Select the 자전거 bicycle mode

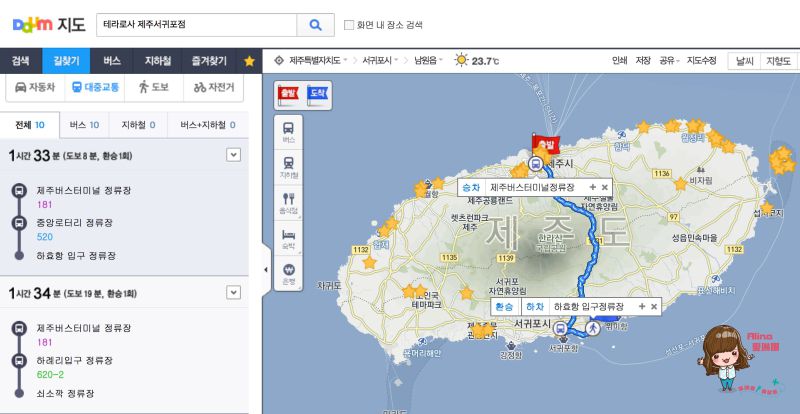point(214,87)
